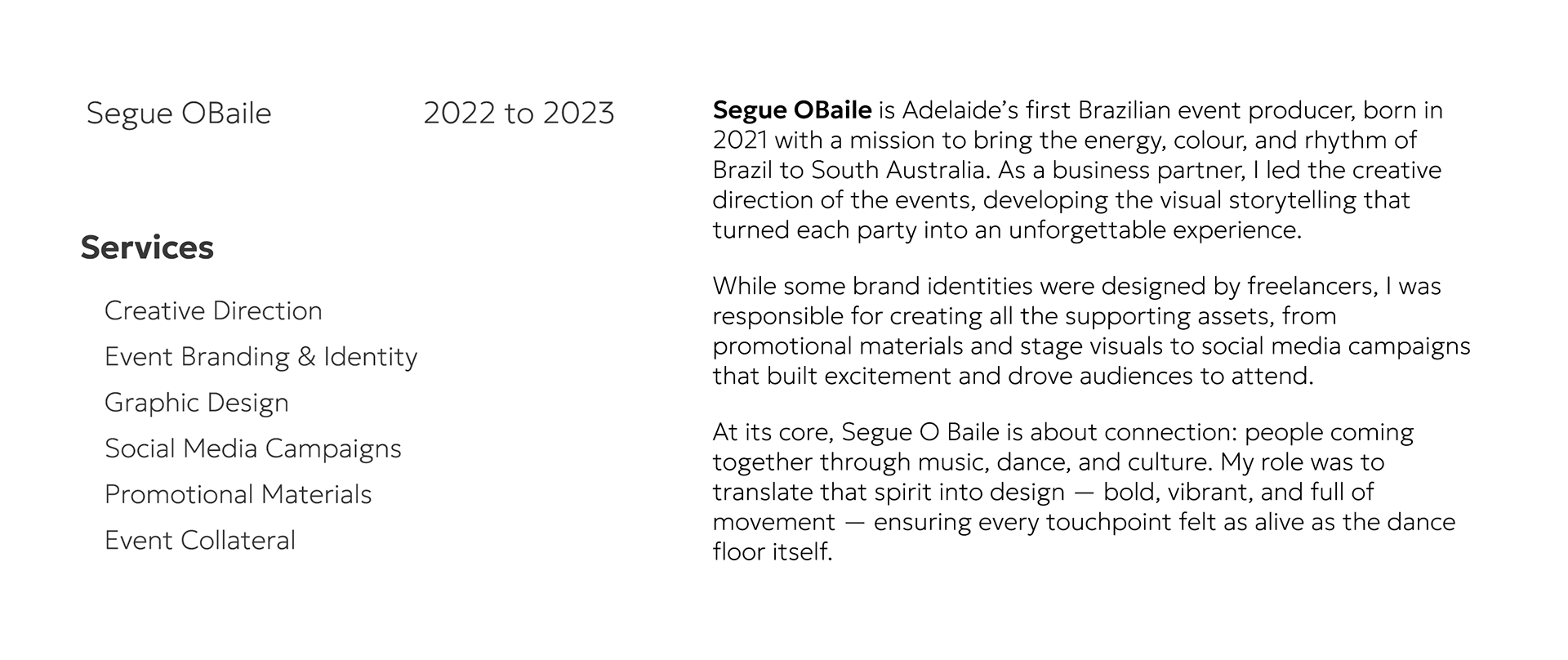Select the Promotional Materials service item
The width and height of the screenshot is (1568, 660).
(238, 494)
